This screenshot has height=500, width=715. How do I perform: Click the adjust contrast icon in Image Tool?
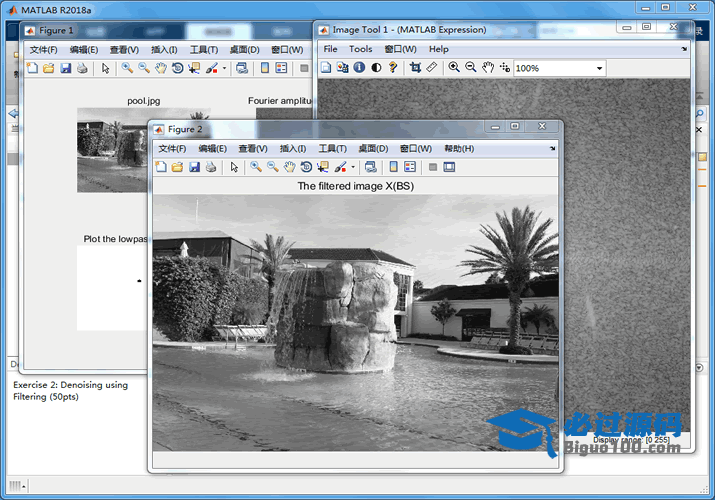[x=376, y=68]
